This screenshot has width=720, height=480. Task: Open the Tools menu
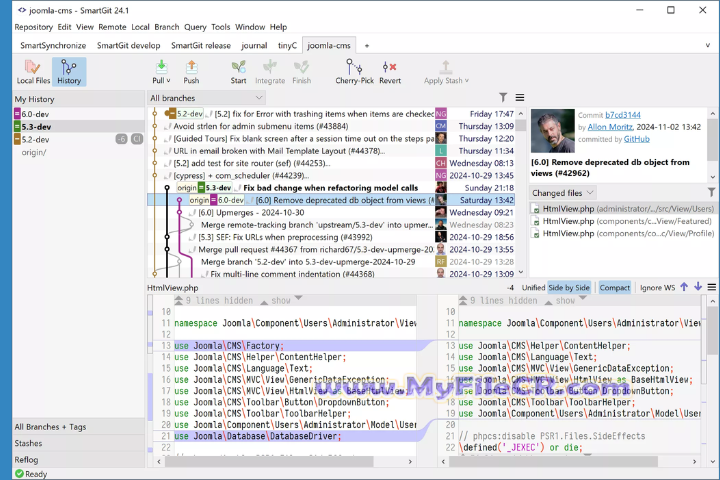point(220,27)
